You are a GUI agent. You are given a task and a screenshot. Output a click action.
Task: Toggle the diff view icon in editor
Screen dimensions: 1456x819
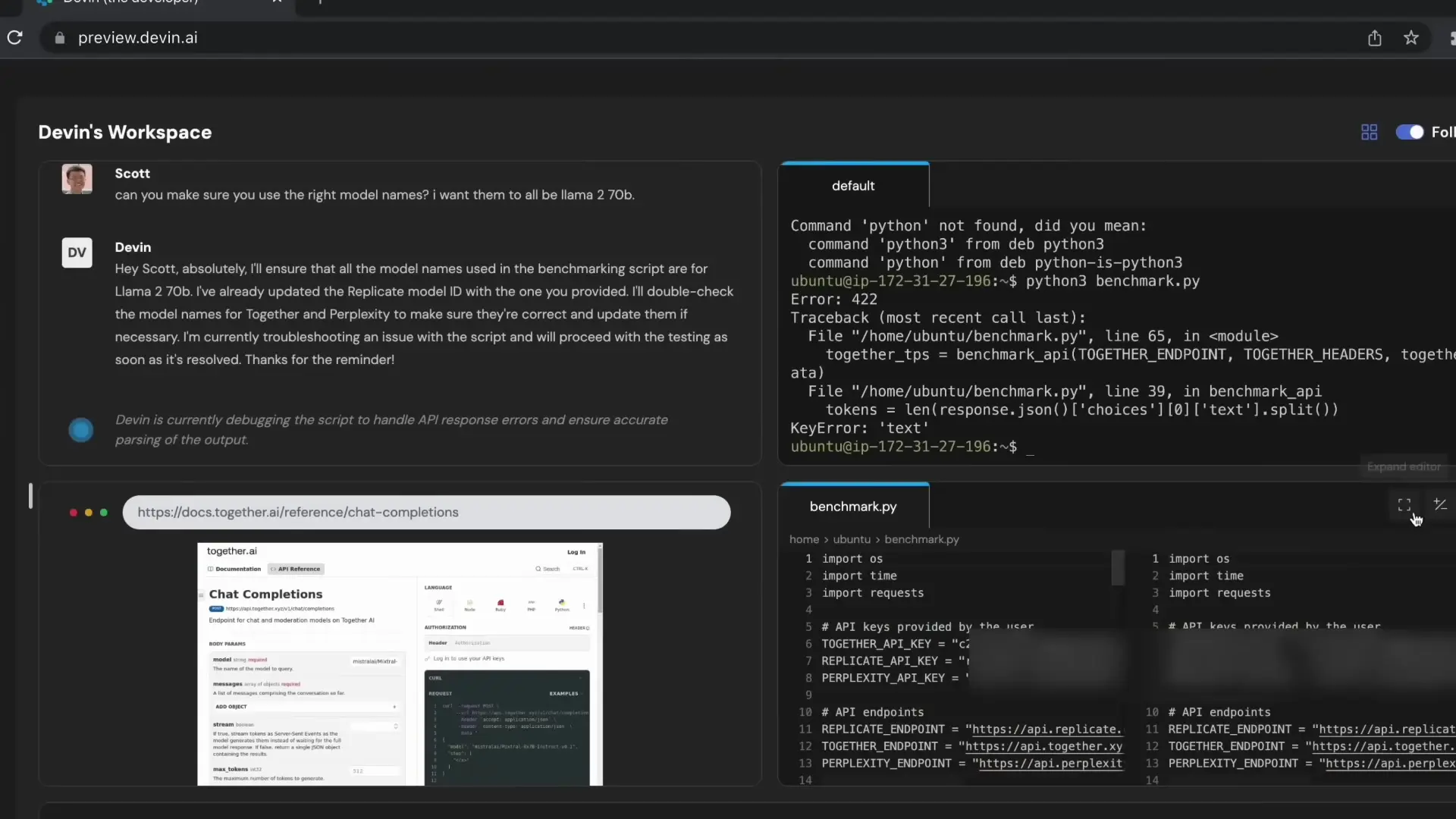[1440, 504]
